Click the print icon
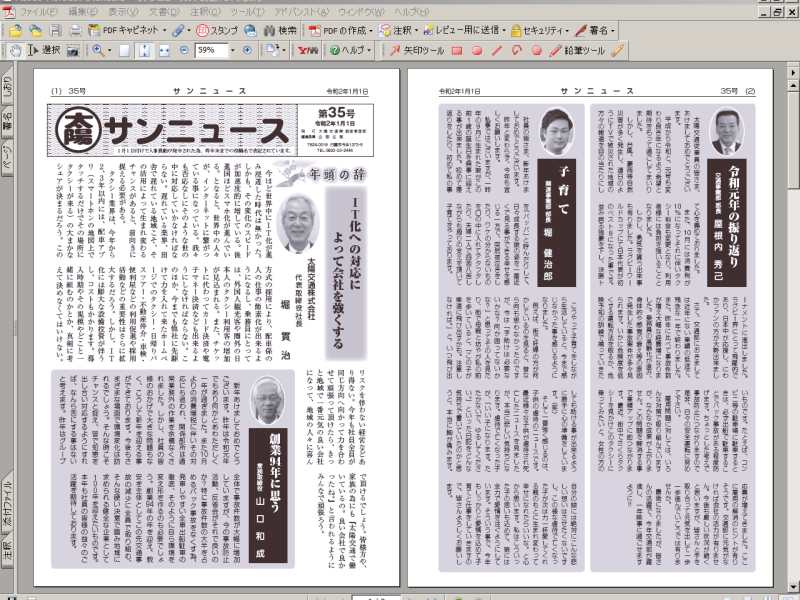 [x=75, y=31]
